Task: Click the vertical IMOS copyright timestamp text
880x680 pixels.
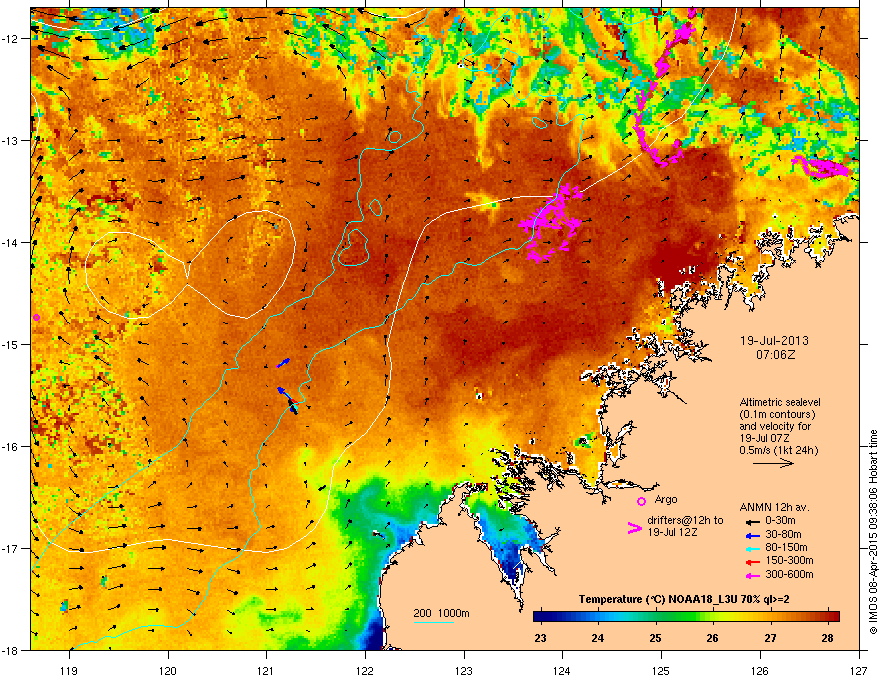Action: click(873, 532)
